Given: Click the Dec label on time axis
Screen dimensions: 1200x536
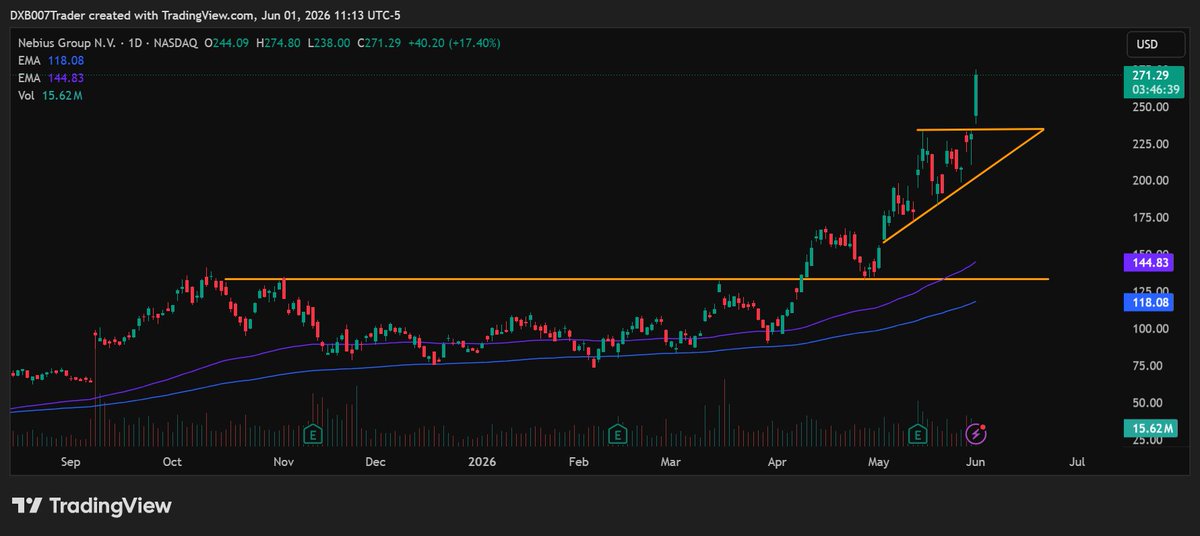Looking at the screenshot, I should tap(375, 463).
